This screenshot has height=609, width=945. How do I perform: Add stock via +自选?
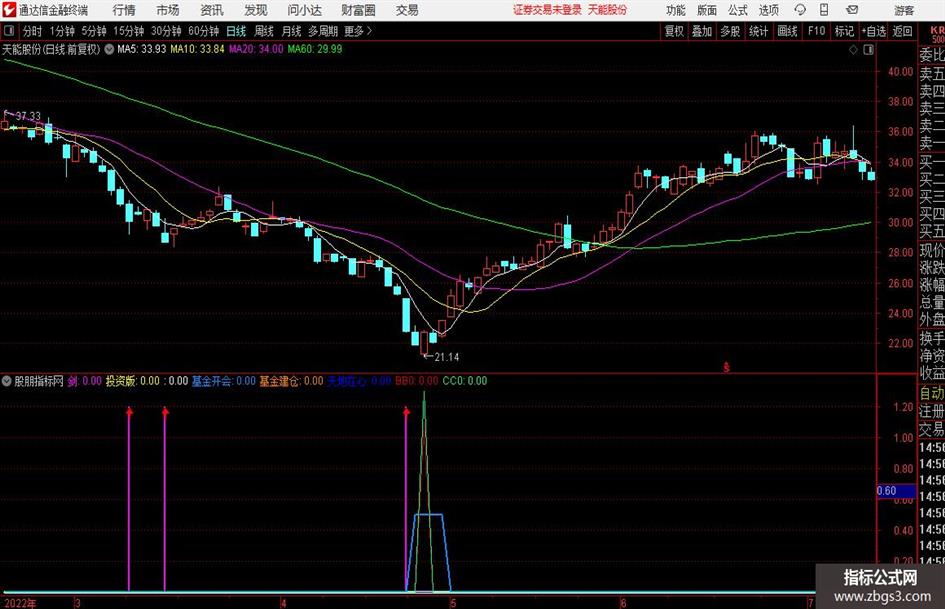873,31
